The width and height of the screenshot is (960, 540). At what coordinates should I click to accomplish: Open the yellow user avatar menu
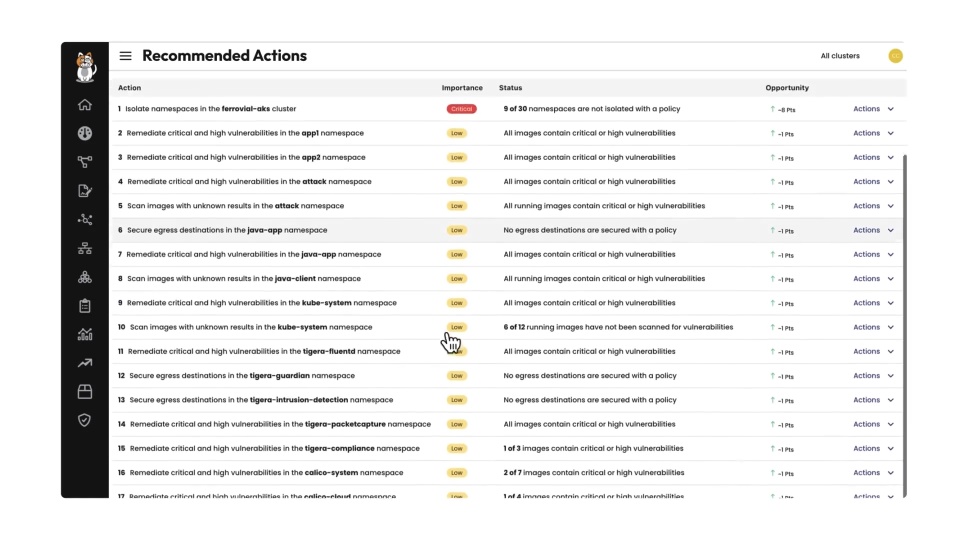[895, 56]
